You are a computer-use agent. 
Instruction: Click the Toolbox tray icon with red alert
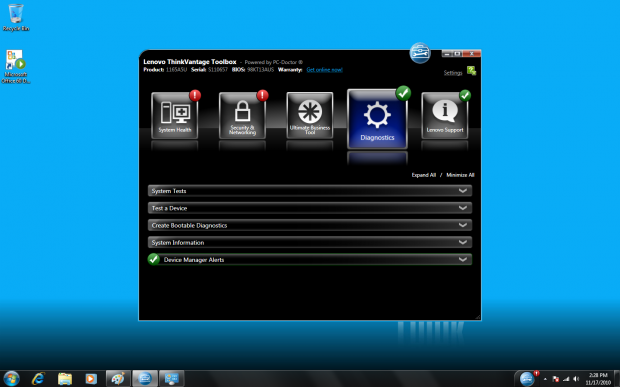pos(527,378)
